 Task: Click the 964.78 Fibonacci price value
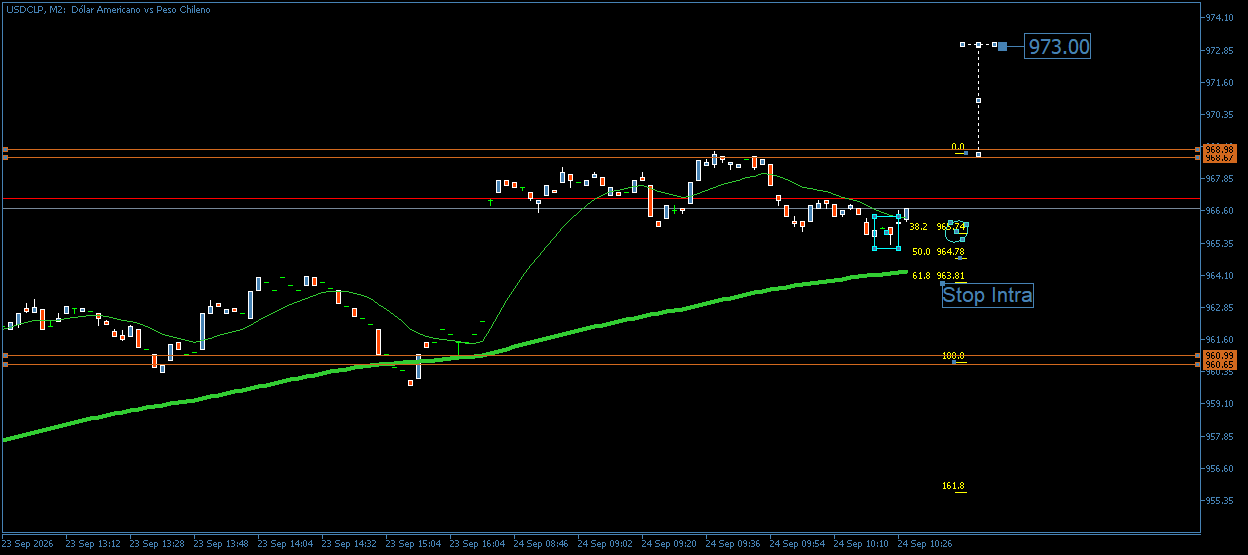tap(950, 252)
